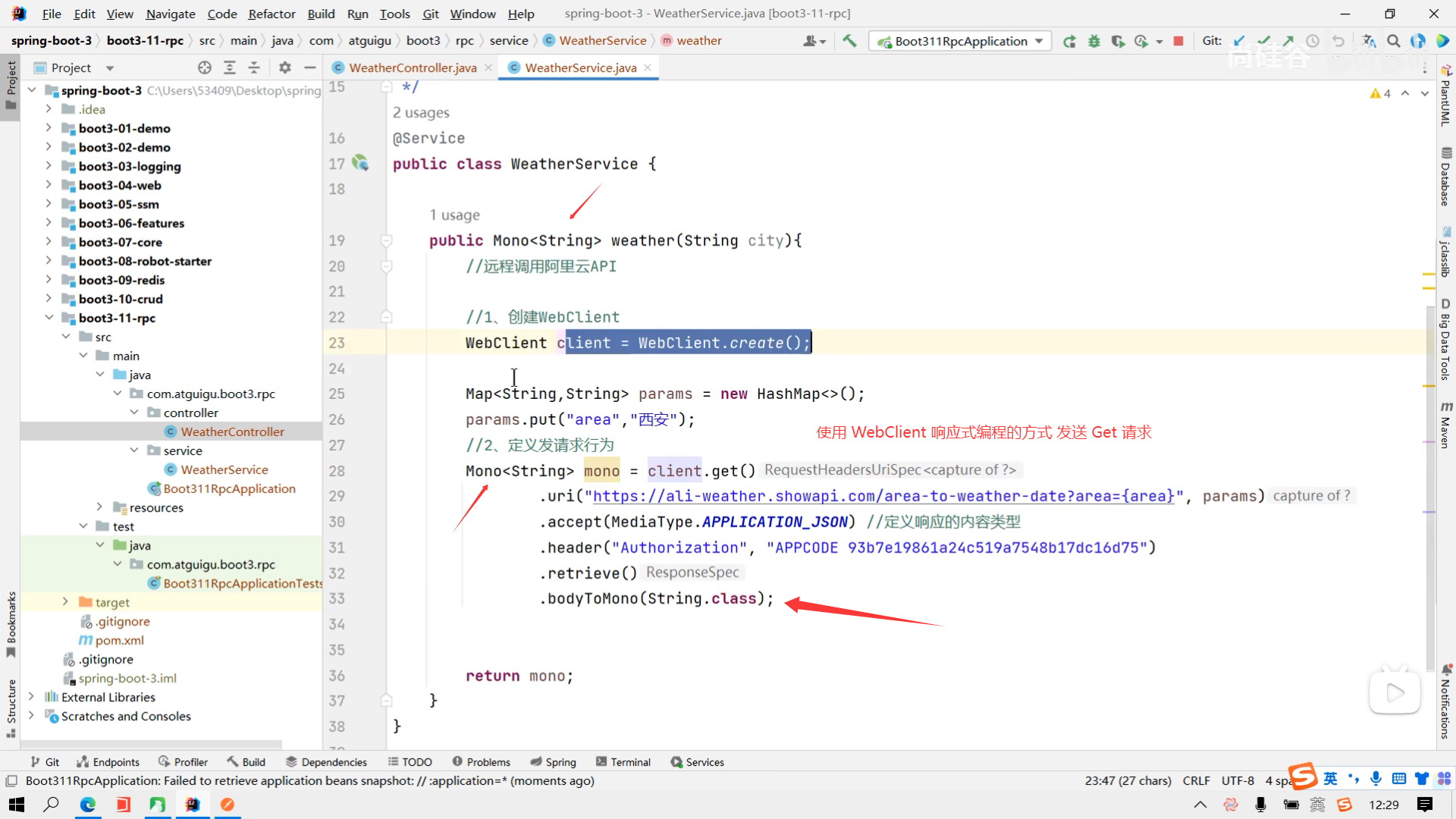
Task: Open the run configuration dropdown
Action: (1039, 41)
